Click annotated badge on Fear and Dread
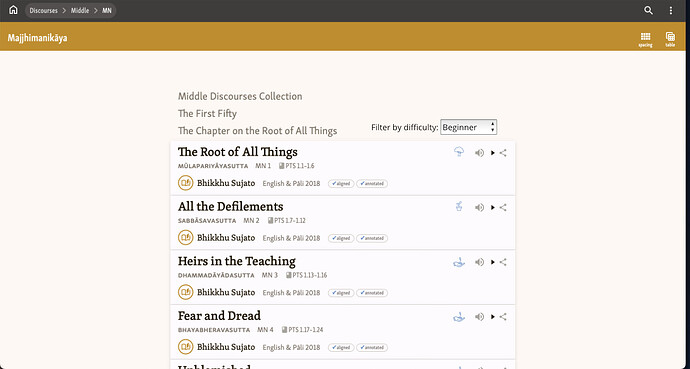This screenshot has height=369, width=690. click(372, 347)
